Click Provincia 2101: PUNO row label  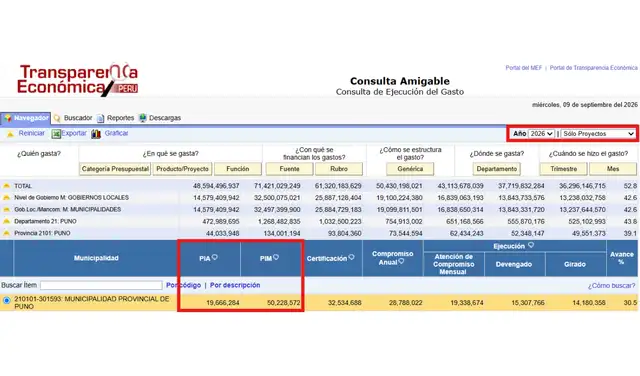coord(42,233)
